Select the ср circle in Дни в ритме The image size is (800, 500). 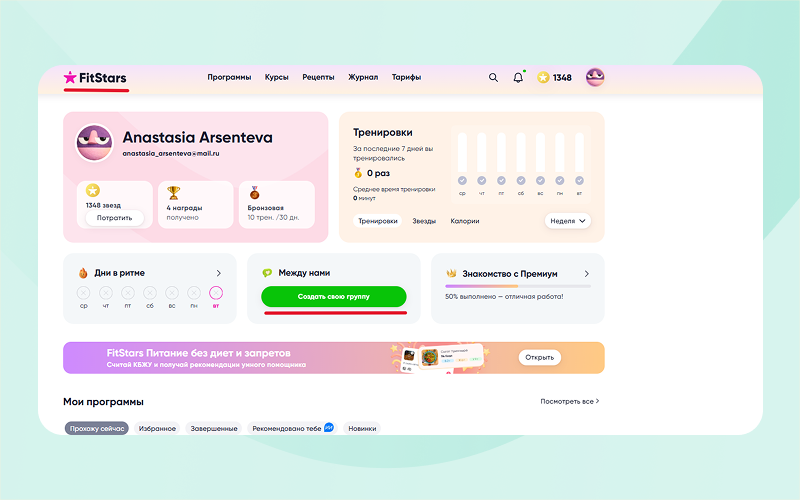pyautogui.click(x=84, y=293)
